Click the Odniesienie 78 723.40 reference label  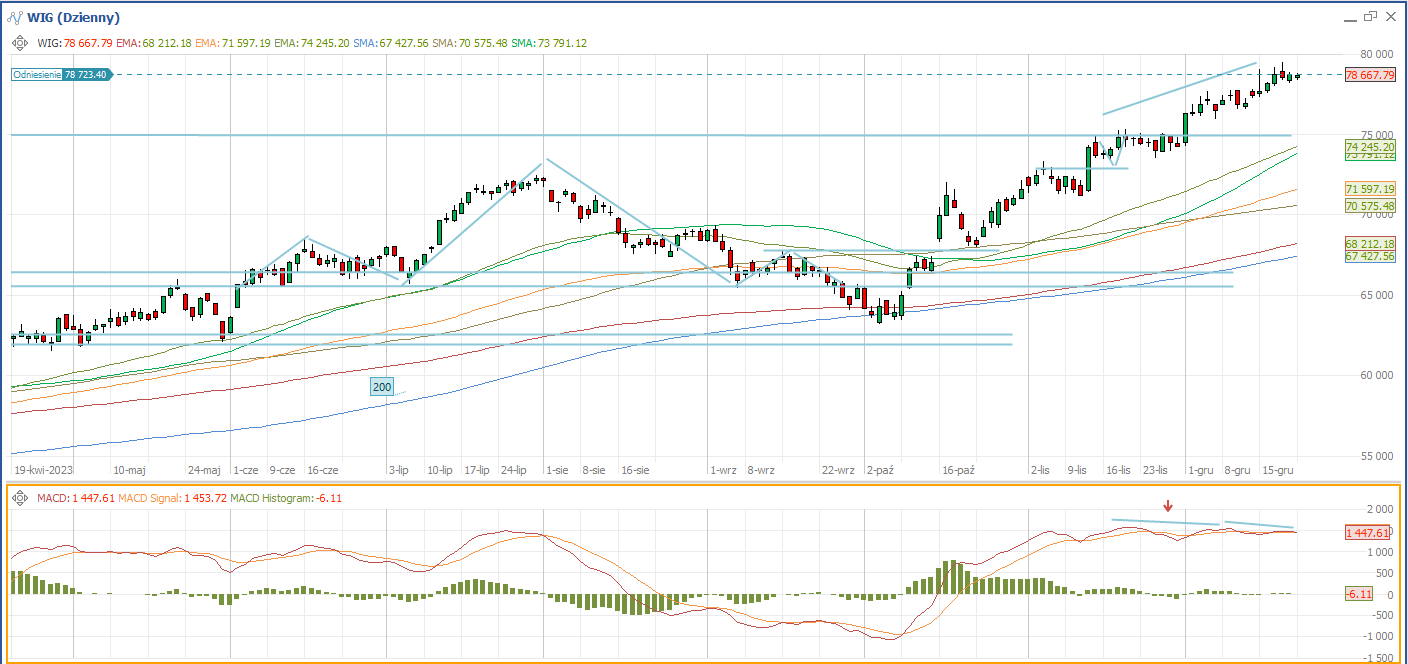(62, 75)
